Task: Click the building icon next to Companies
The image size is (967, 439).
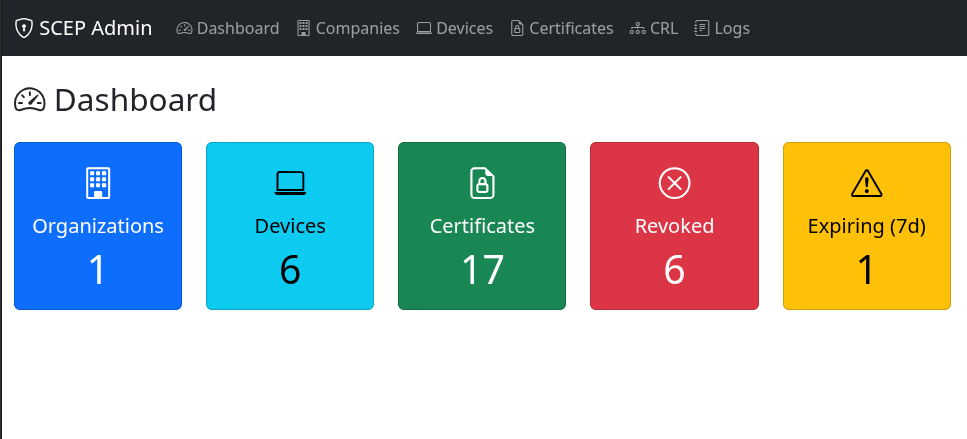Action: [x=304, y=28]
